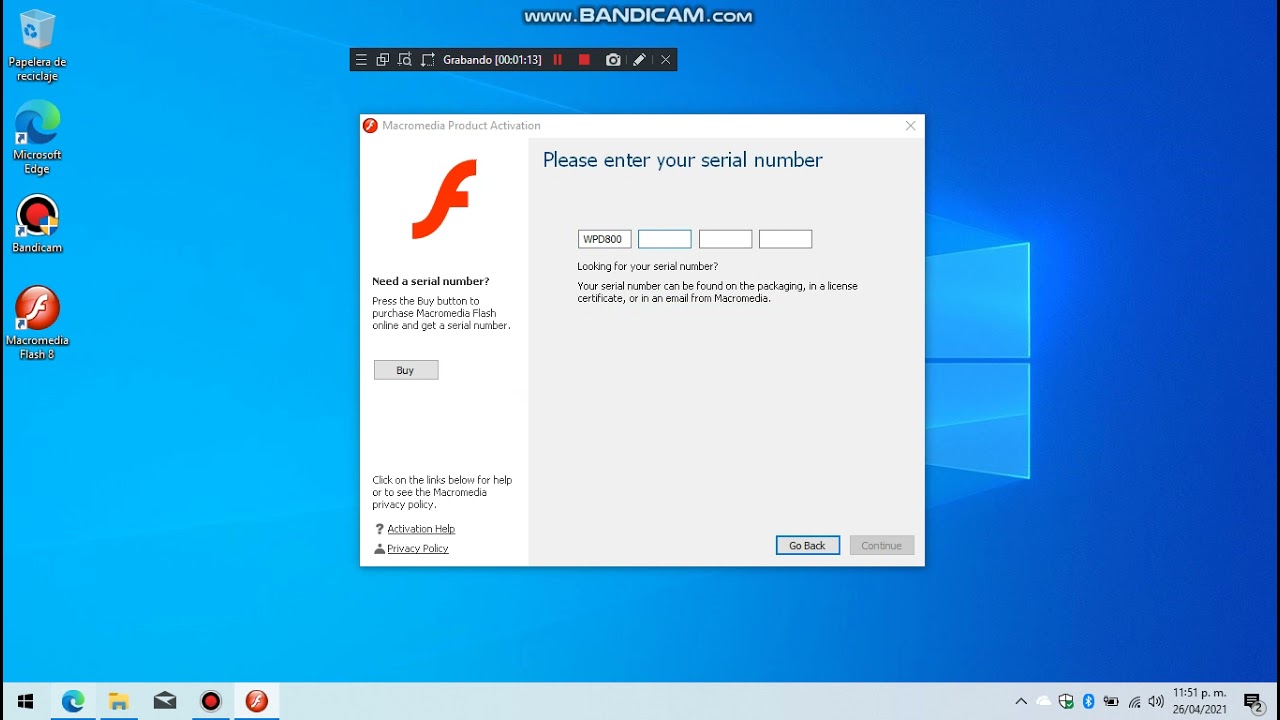Click the first serial field containing WPD800
This screenshot has width=1280, height=720.
(x=604, y=239)
